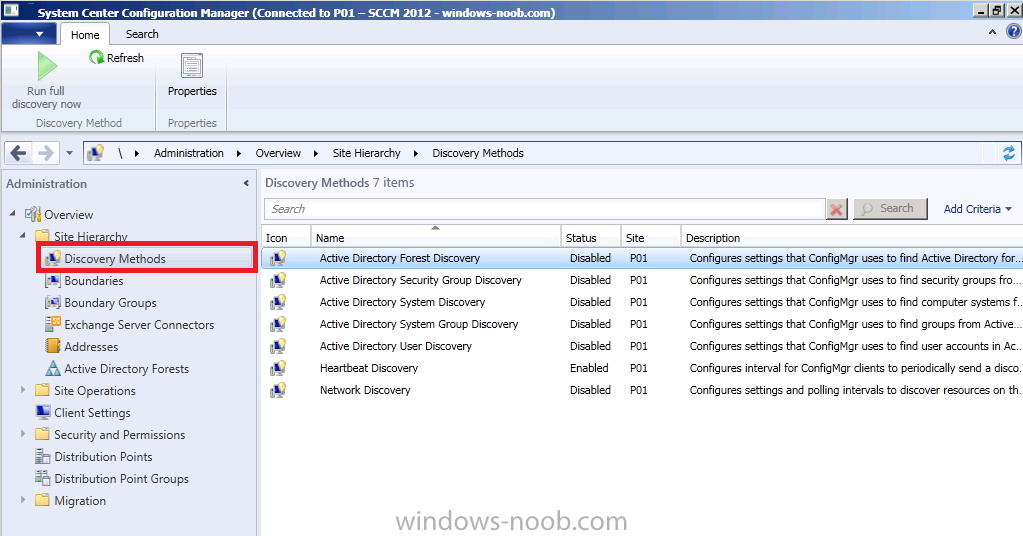This screenshot has height=536, width=1023.
Task: Sort by the Site column header
Action: [650, 236]
